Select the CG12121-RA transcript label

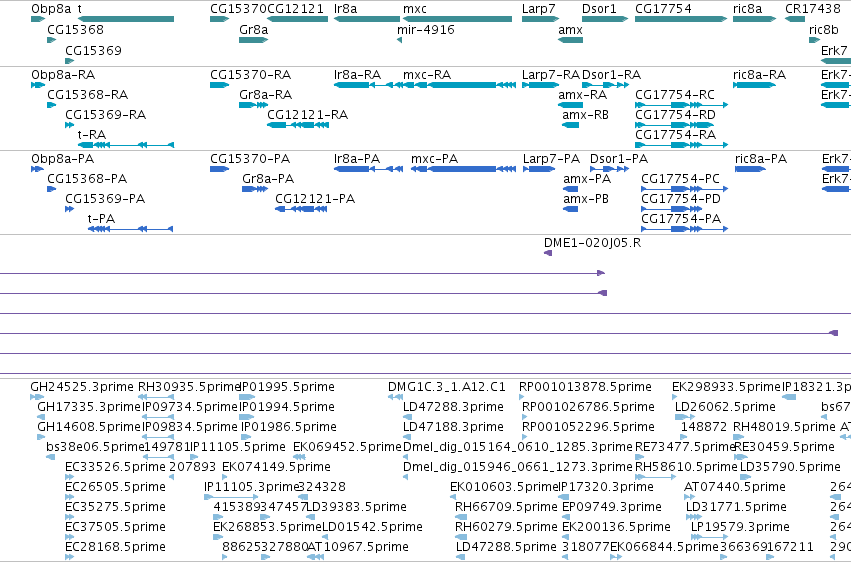pos(308,115)
